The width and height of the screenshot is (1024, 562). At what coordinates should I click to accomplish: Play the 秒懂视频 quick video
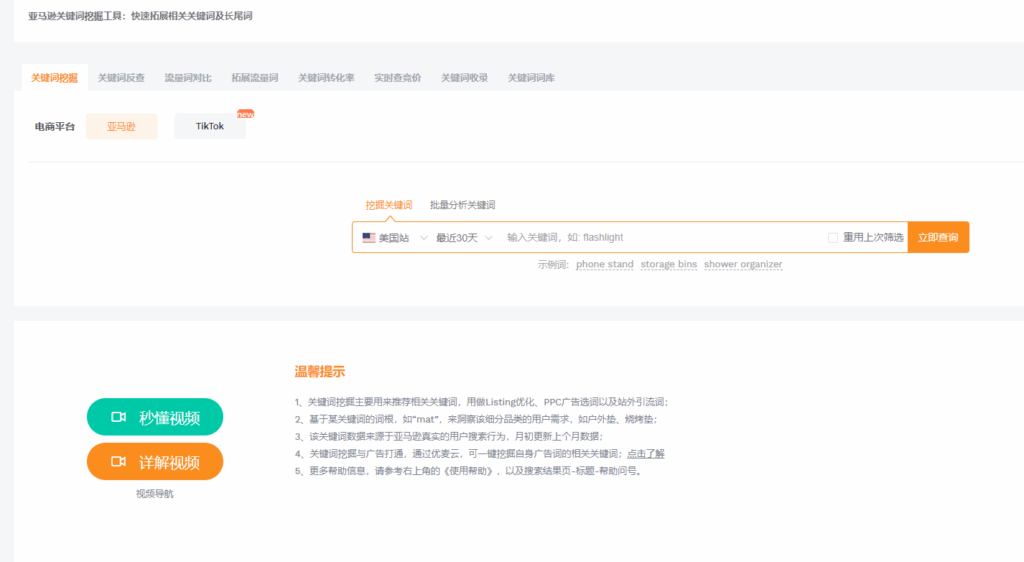click(x=155, y=417)
